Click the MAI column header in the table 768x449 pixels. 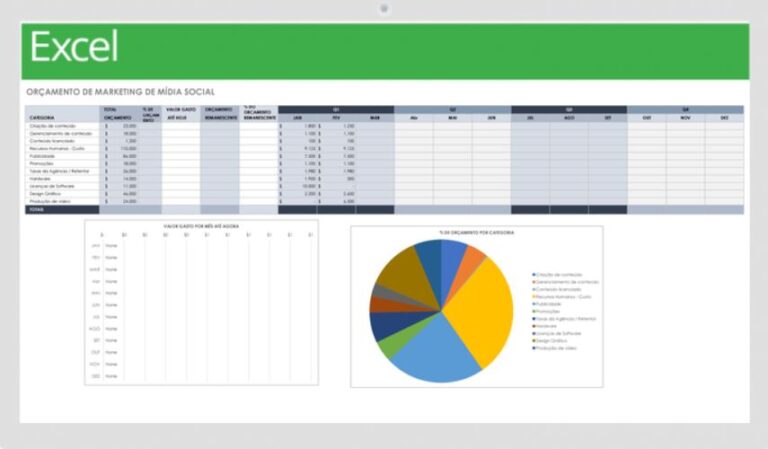point(453,118)
